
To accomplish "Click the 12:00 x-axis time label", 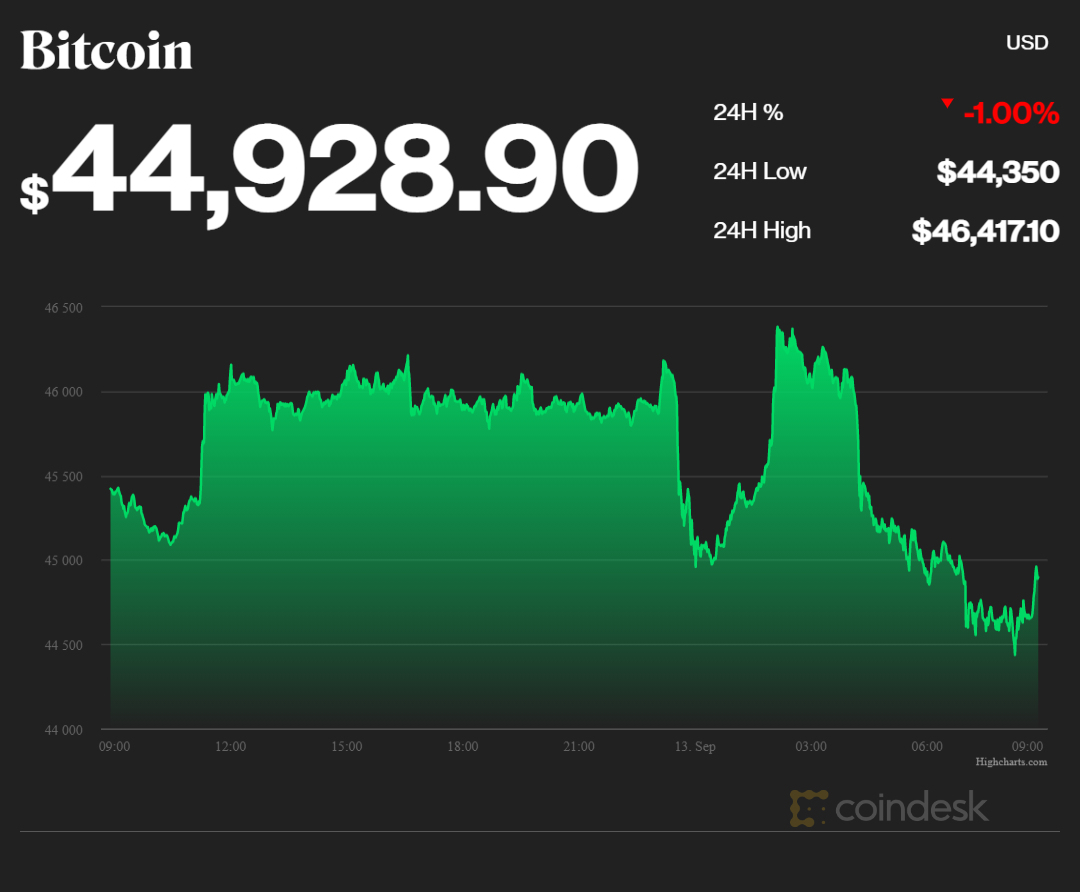I will coord(231,746).
